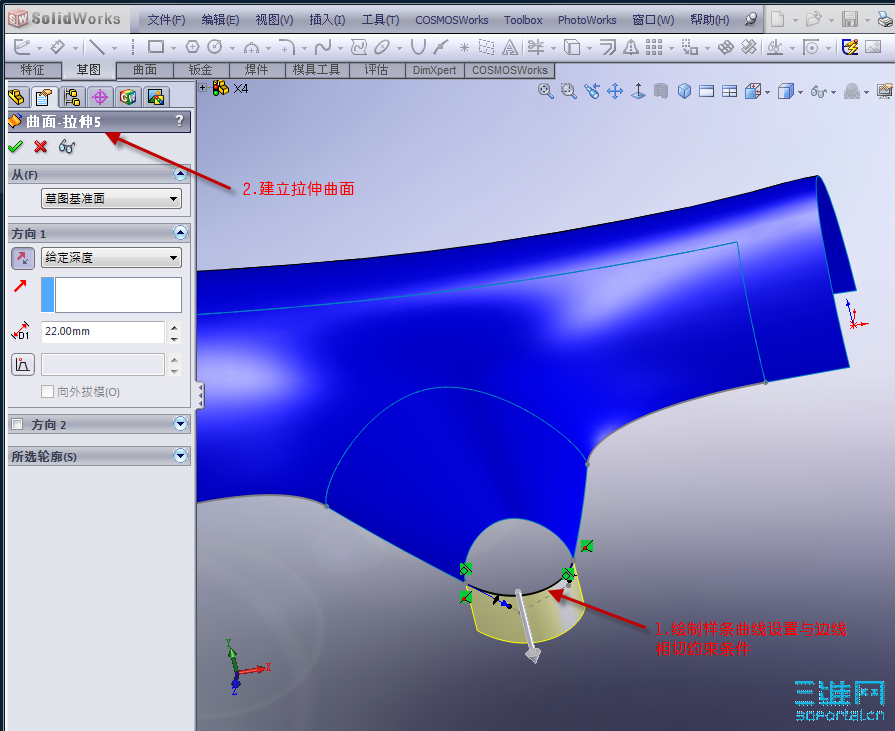Switch to the 焊件 tab

coord(257,70)
